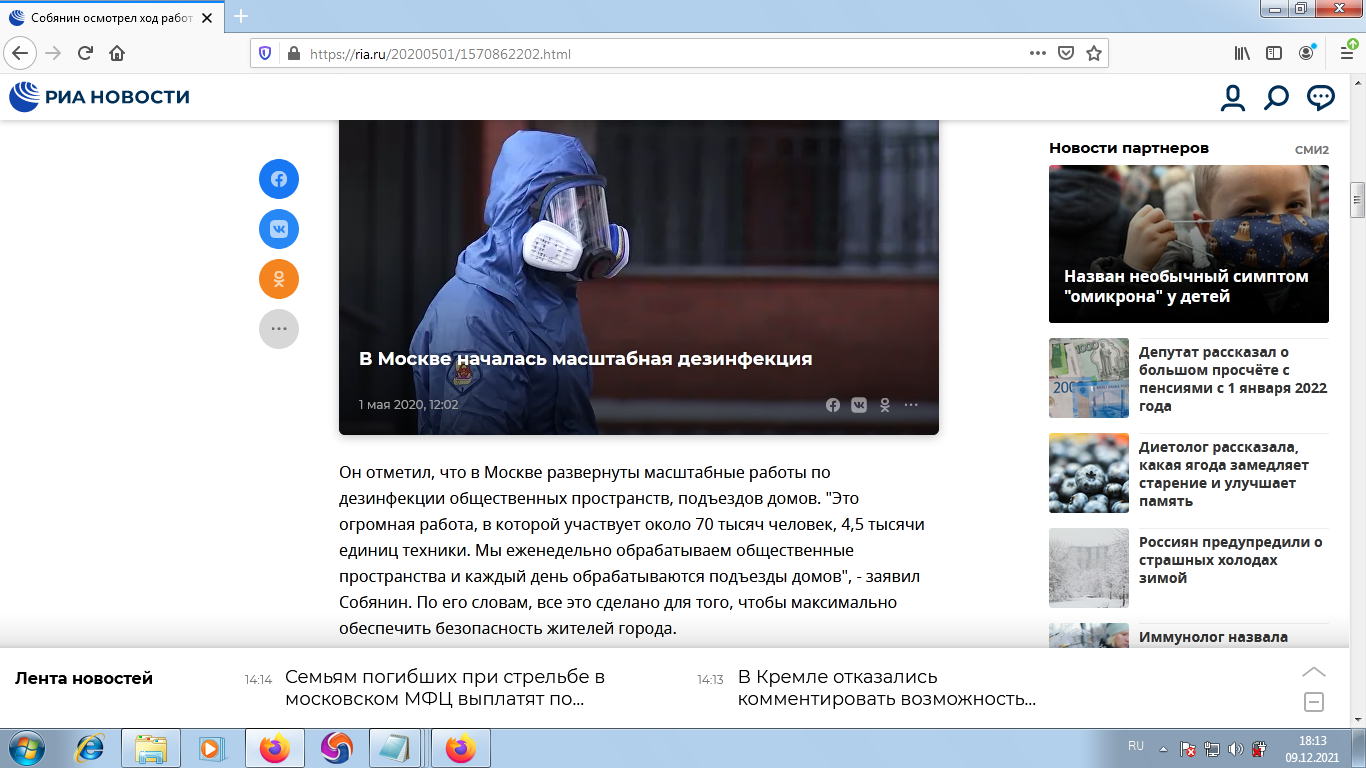1366x768 pixels.
Task: Share article via VK sidebar button
Action: (279, 229)
